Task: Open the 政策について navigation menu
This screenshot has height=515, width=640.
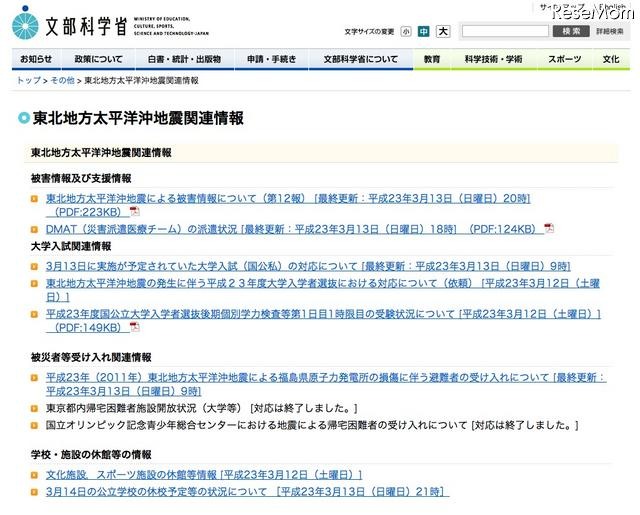Action: pos(99,59)
